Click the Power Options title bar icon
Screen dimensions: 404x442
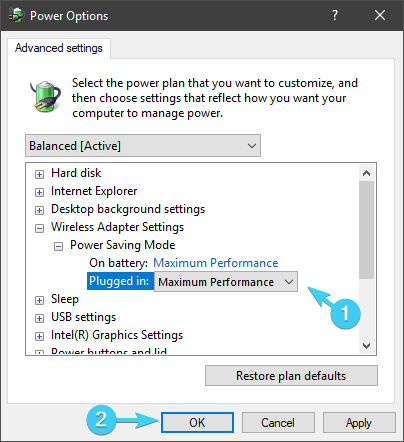point(16,15)
